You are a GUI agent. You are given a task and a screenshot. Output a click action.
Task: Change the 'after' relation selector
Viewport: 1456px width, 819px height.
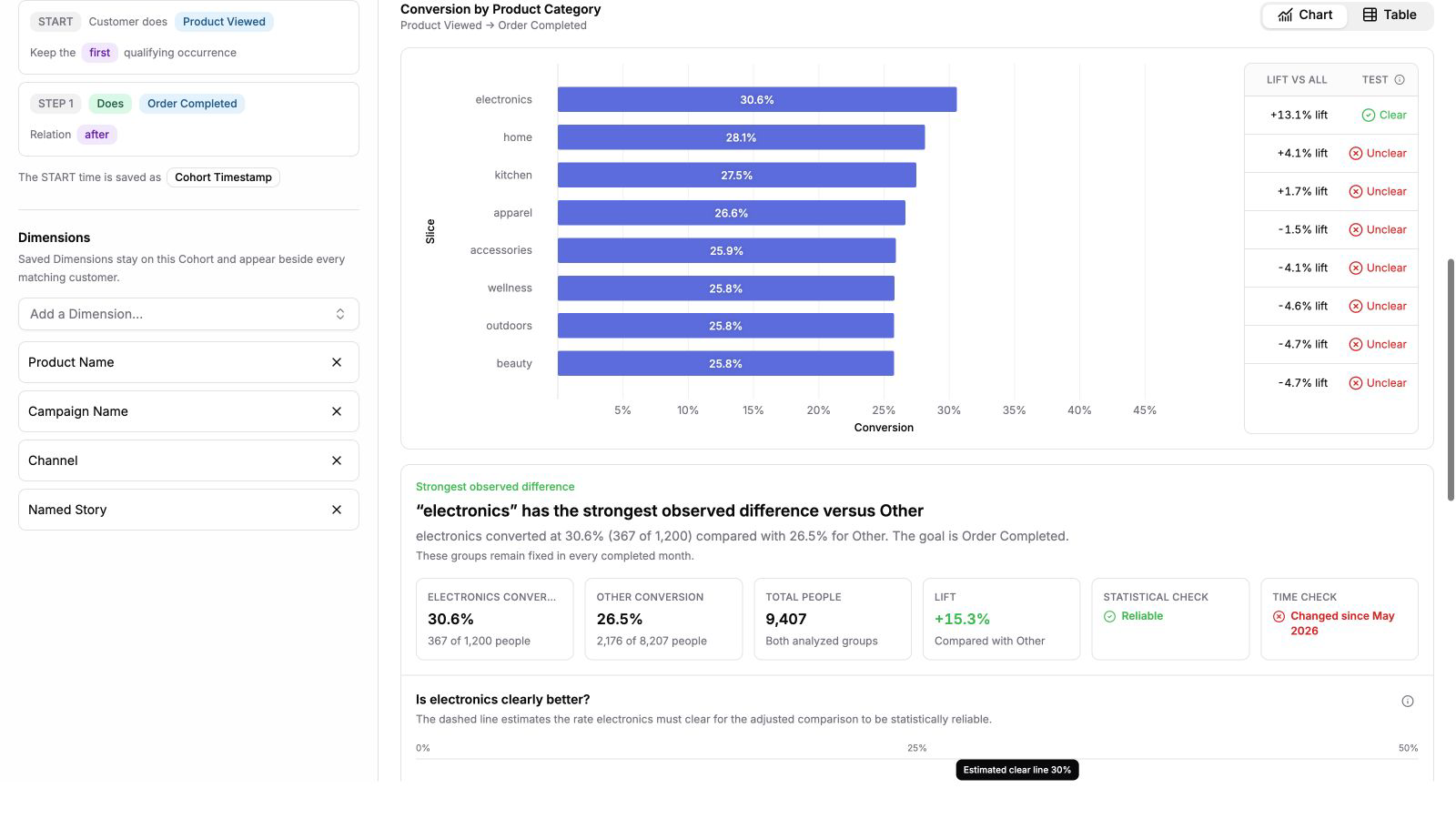pyautogui.click(x=96, y=135)
